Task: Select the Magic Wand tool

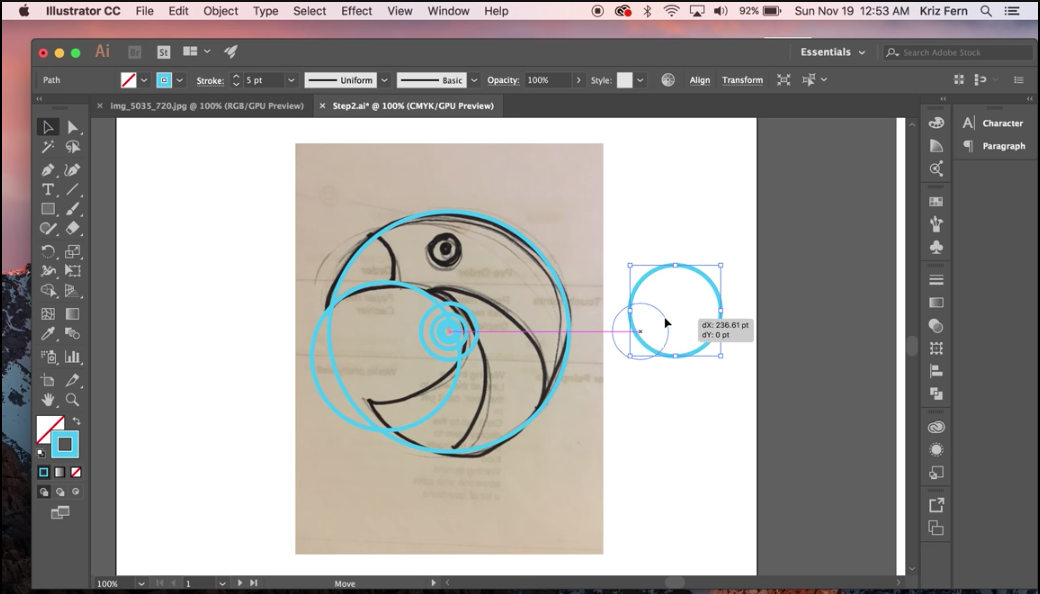Action: pos(47,148)
